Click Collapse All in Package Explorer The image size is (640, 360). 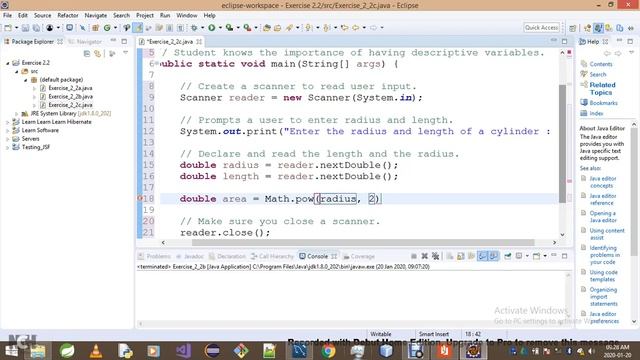tap(87, 53)
